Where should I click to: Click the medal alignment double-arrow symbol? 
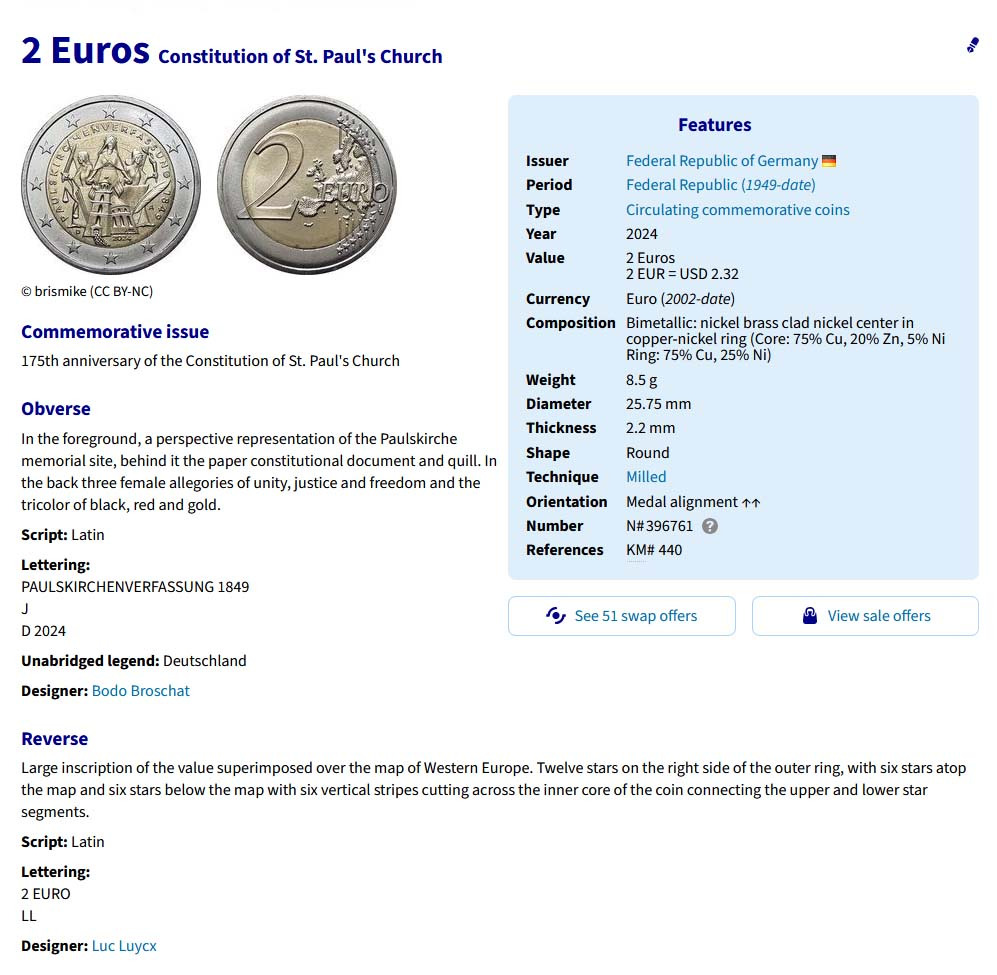coord(751,503)
